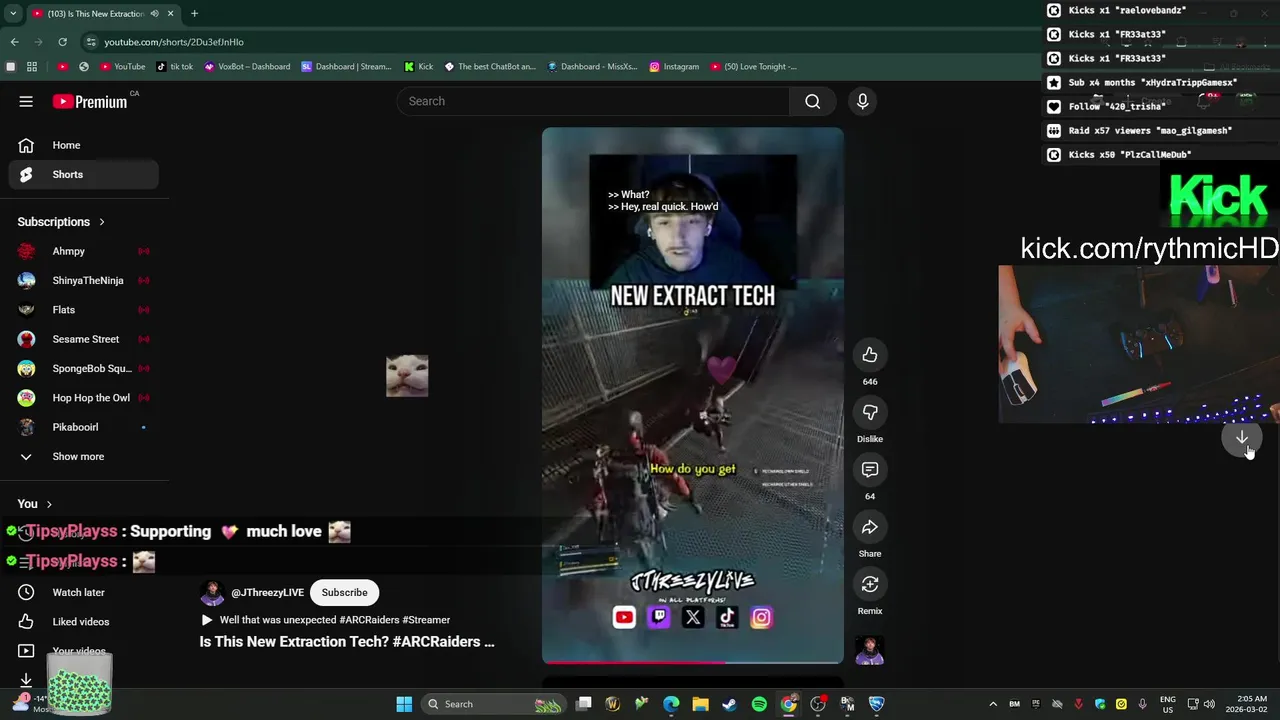
Task: Open the YouTube hamburger guide menu
Action: click(x=26, y=101)
